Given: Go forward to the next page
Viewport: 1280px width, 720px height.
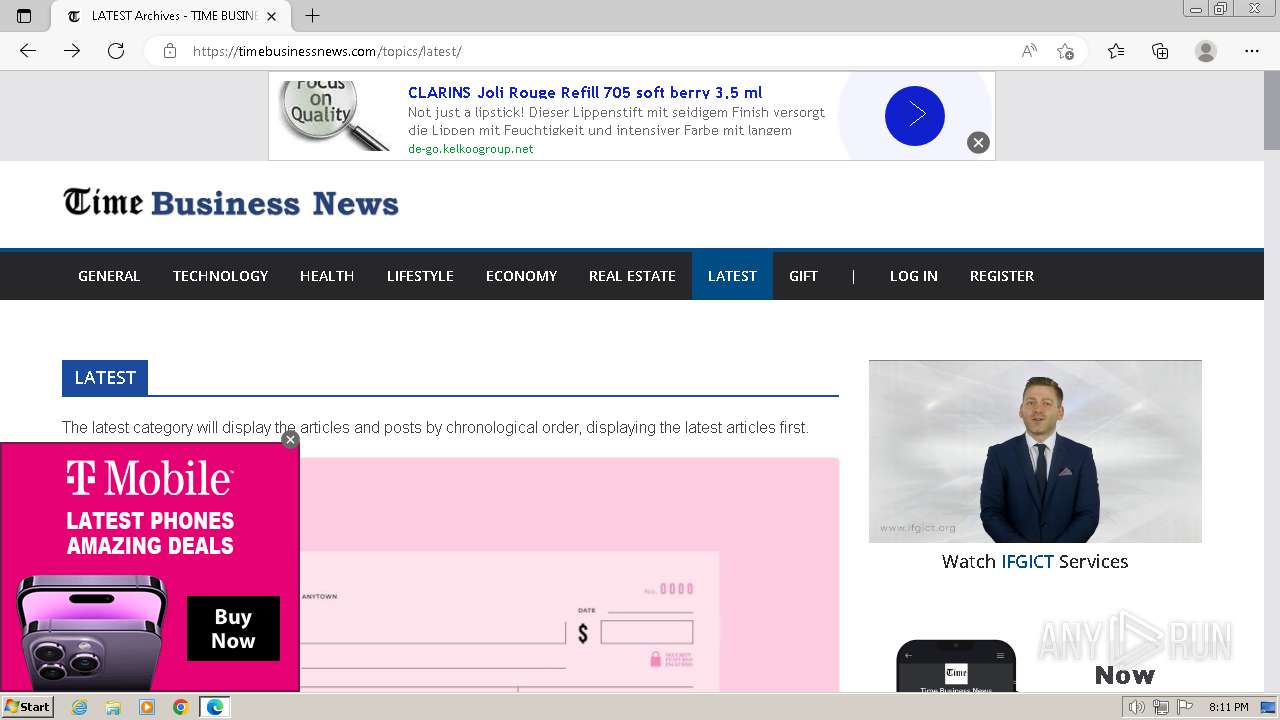Looking at the screenshot, I should coord(72,51).
